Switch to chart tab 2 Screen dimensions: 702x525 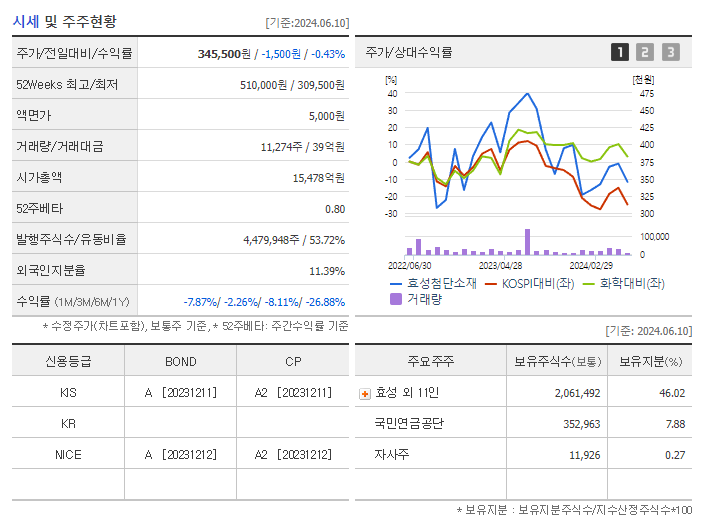(x=645, y=52)
